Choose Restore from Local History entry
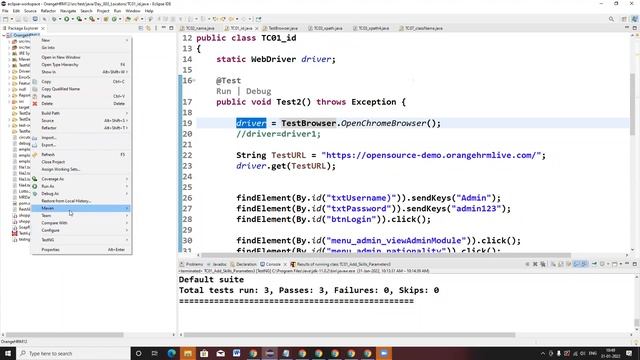 coord(81,201)
